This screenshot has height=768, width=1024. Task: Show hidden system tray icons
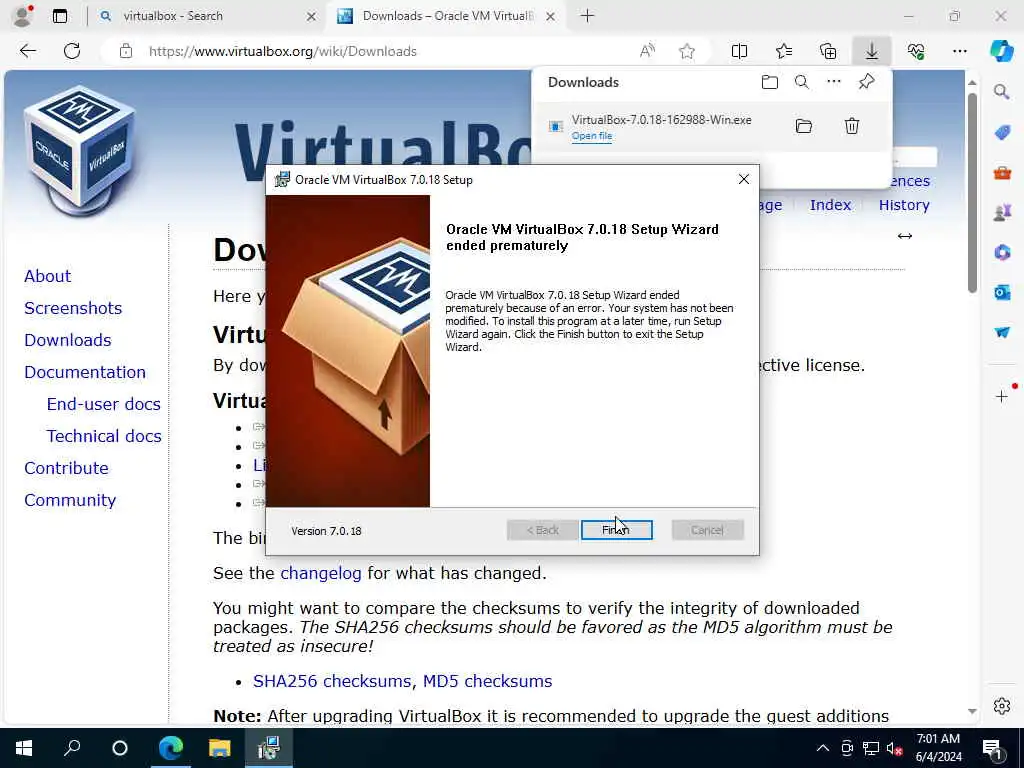click(x=823, y=748)
